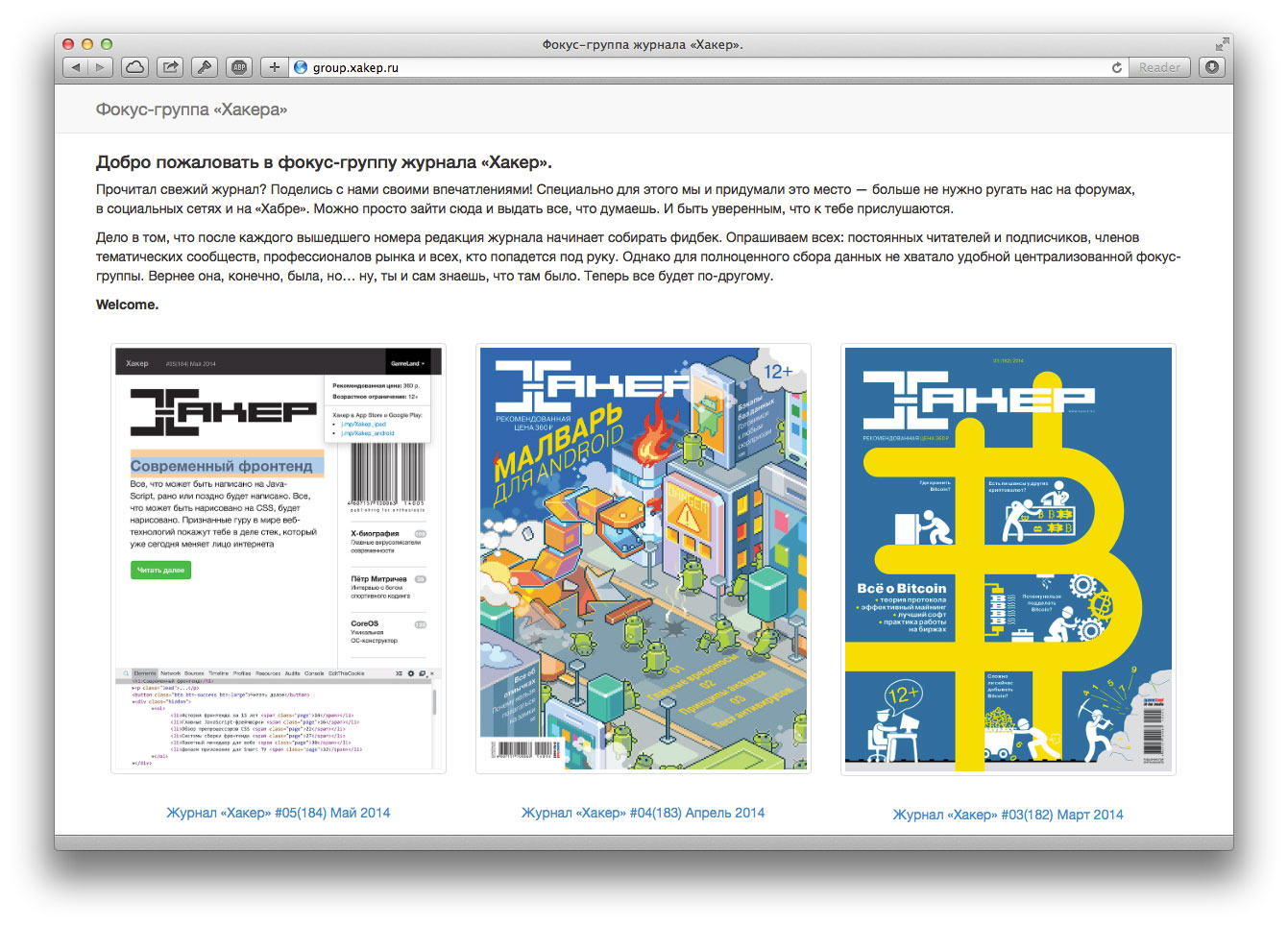Click the group.xakep.ru address field
1288x926 pixels.
coord(709,67)
